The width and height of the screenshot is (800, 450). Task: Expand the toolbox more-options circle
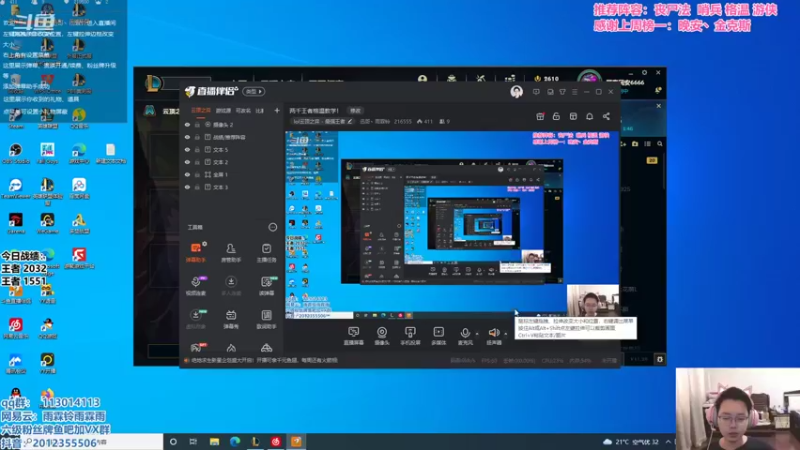pos(272,227)
